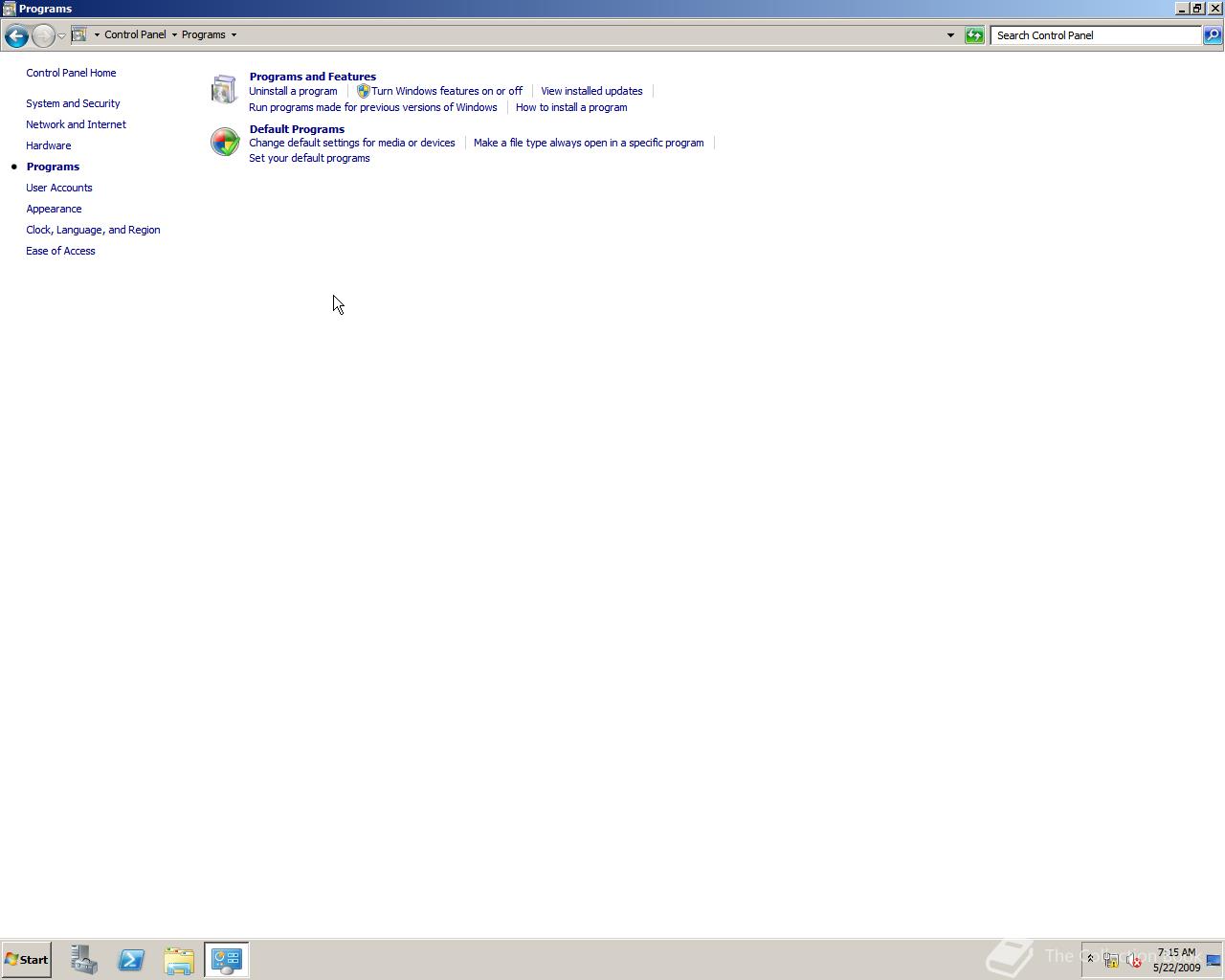Open the Programs and Features heading

[312, 77]
